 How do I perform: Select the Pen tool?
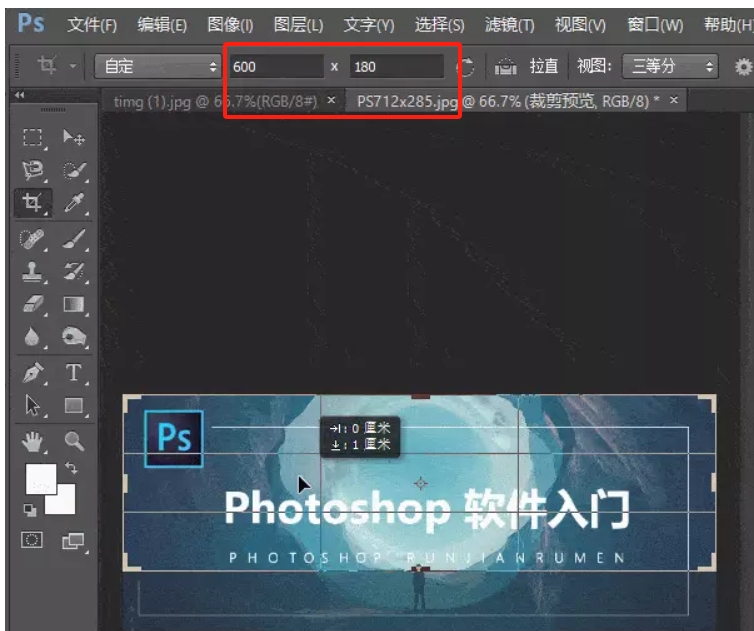point(33,373)
